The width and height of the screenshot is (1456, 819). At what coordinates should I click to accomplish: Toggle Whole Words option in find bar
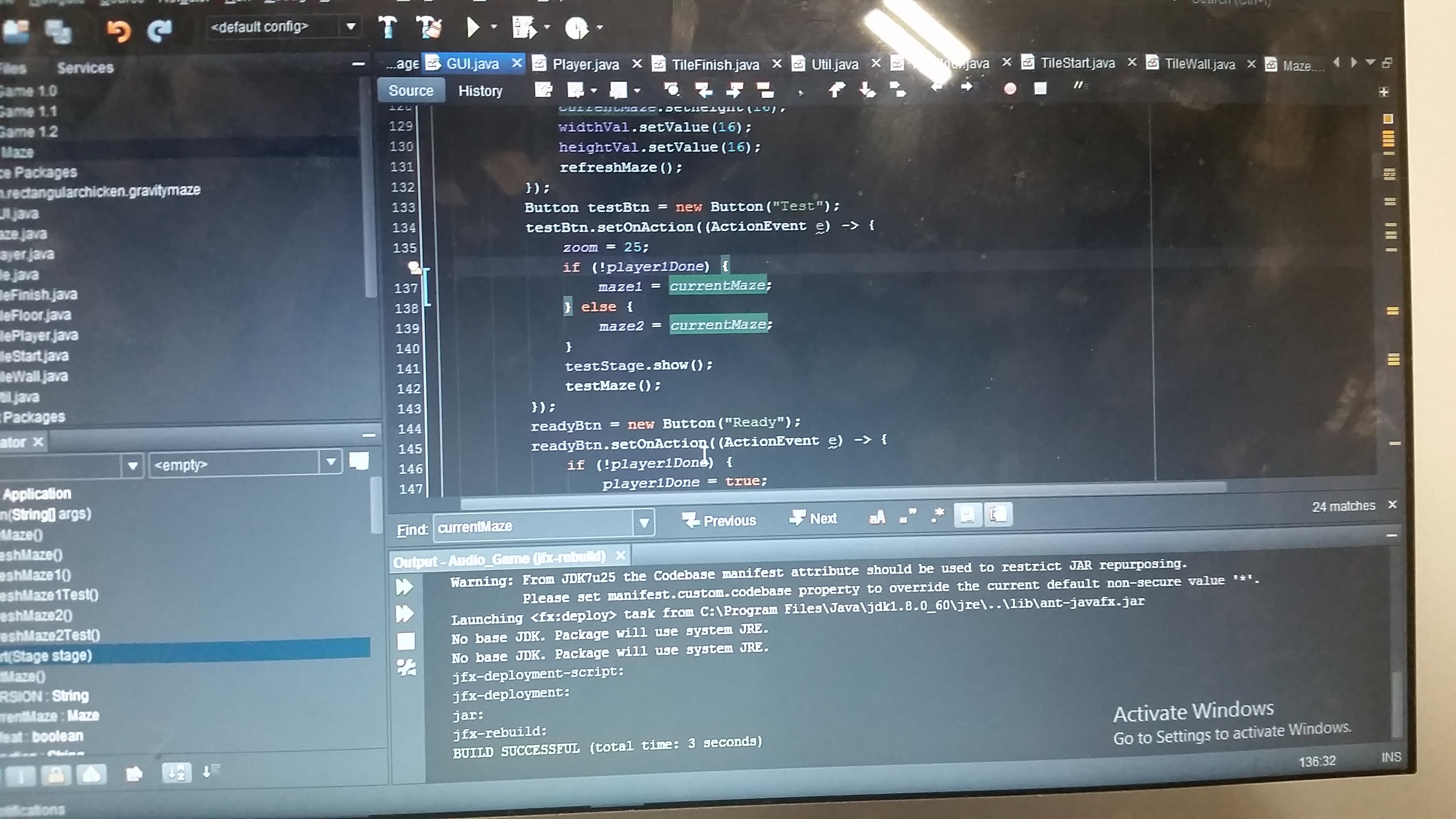[907, 516]
